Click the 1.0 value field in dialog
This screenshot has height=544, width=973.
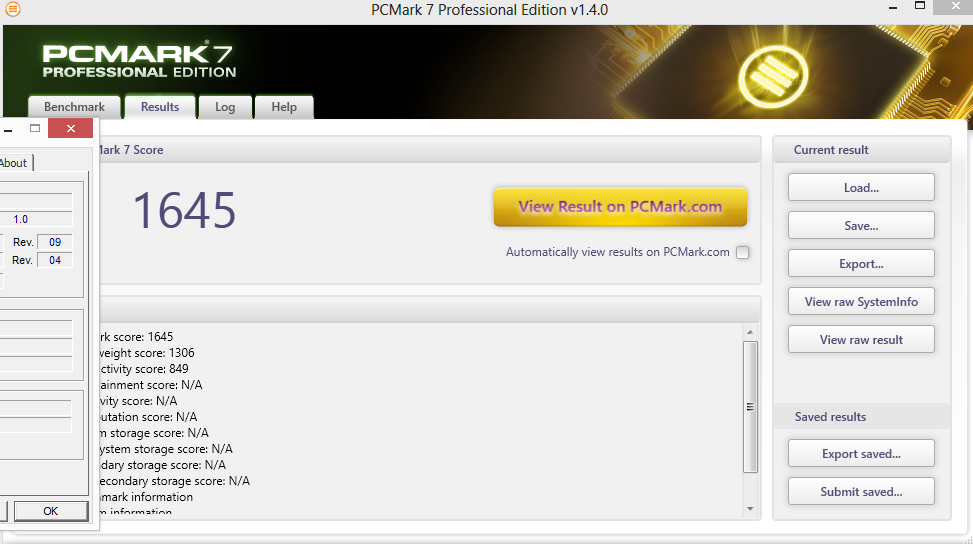(x=36, y=219)
